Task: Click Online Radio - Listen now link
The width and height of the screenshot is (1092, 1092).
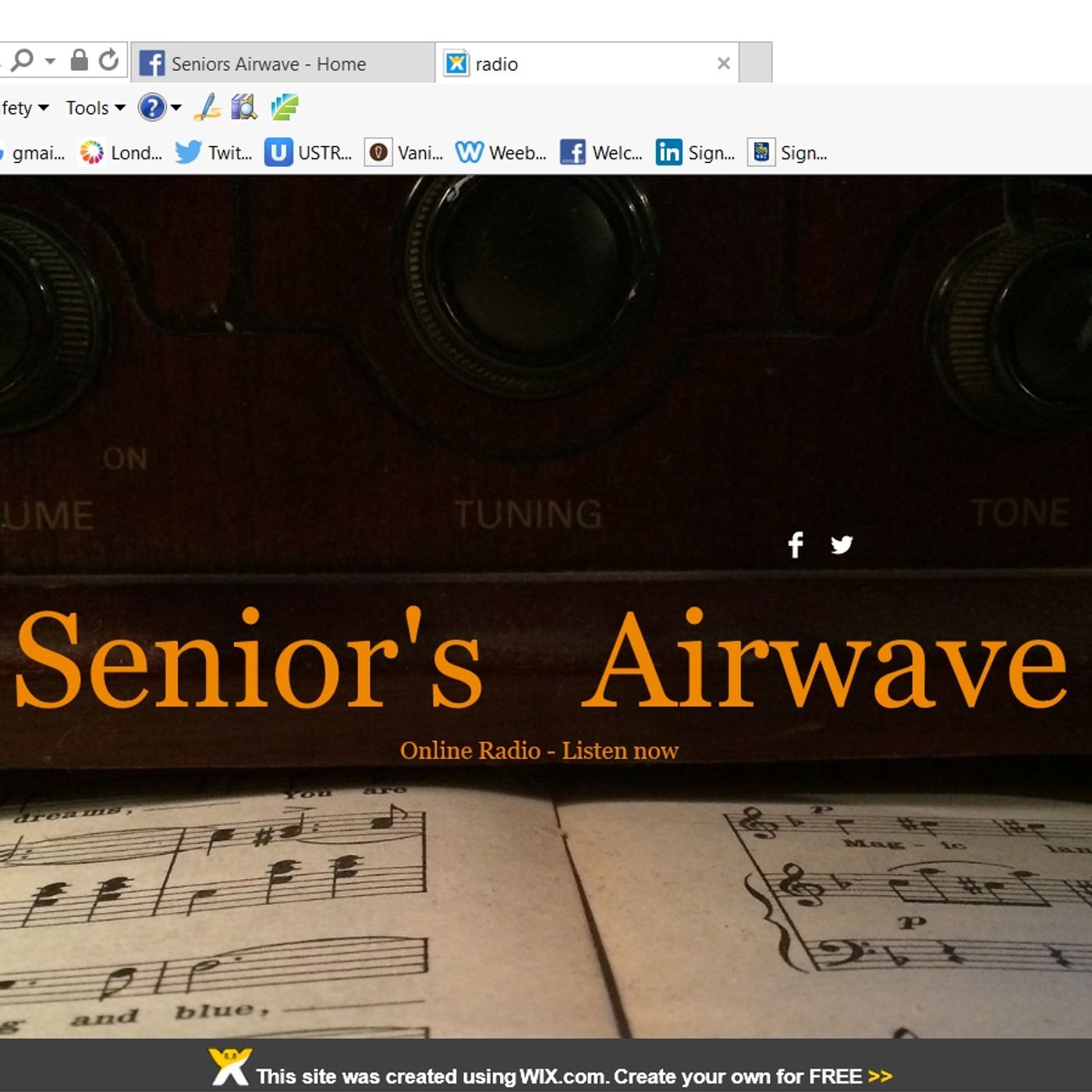Action: coord(539,750)
